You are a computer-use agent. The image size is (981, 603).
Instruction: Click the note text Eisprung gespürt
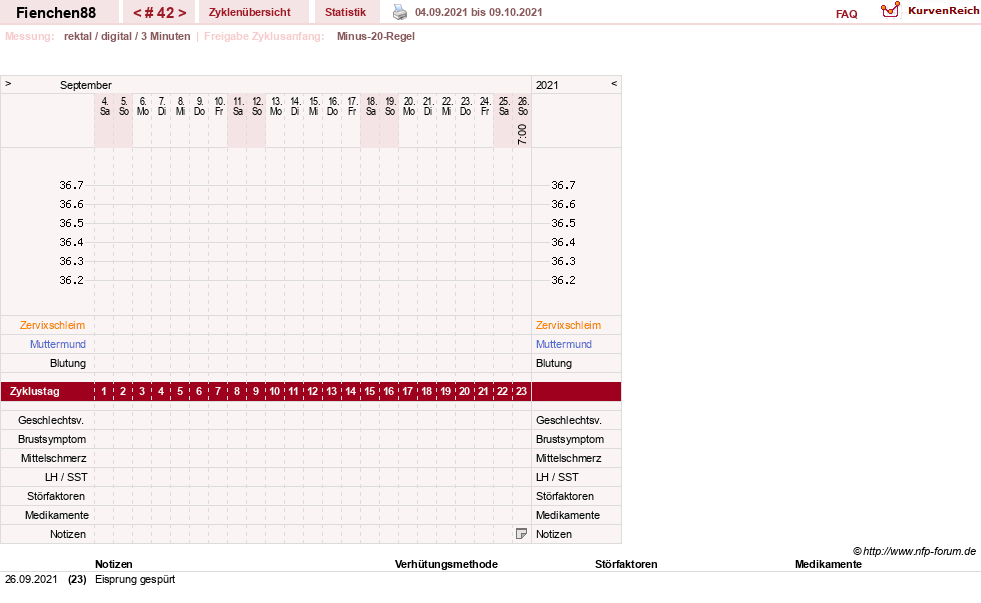tap(135, 579)
